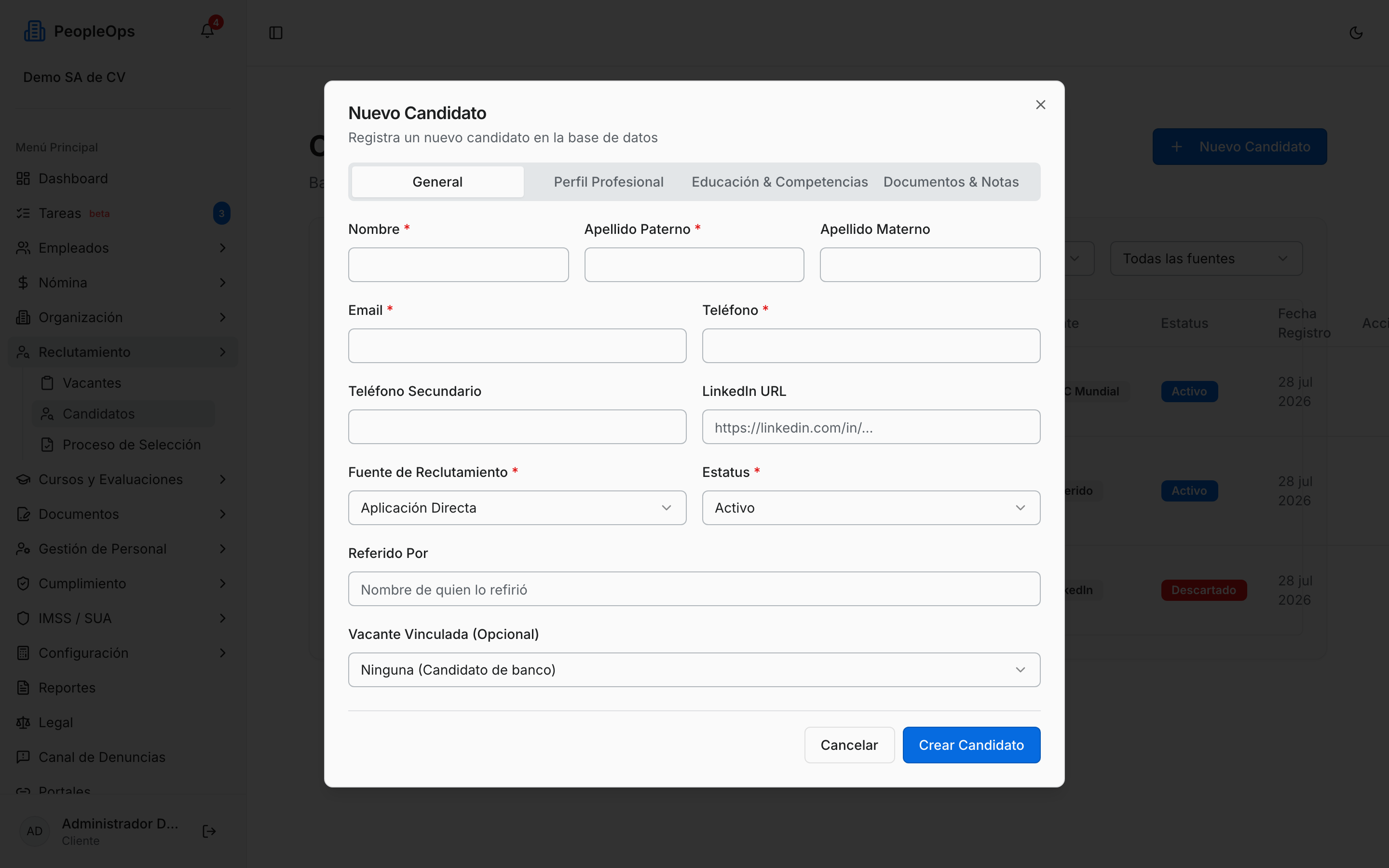1389x868 pixels.
Task: Click the Legal scales icon
Action: (x=23, y=722)
